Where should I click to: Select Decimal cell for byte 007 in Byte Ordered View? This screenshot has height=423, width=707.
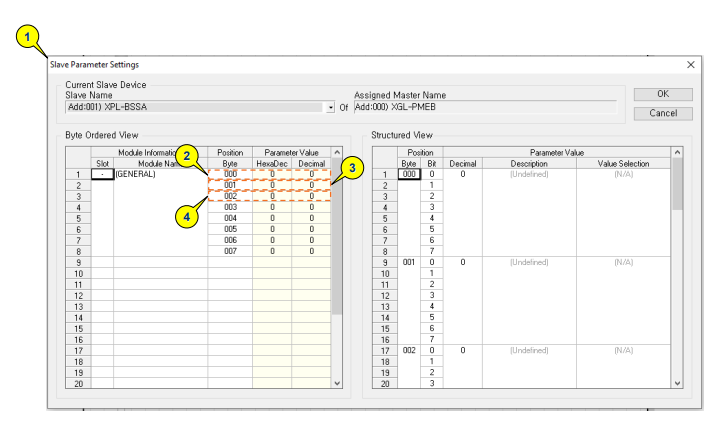(x=311, y=251)
